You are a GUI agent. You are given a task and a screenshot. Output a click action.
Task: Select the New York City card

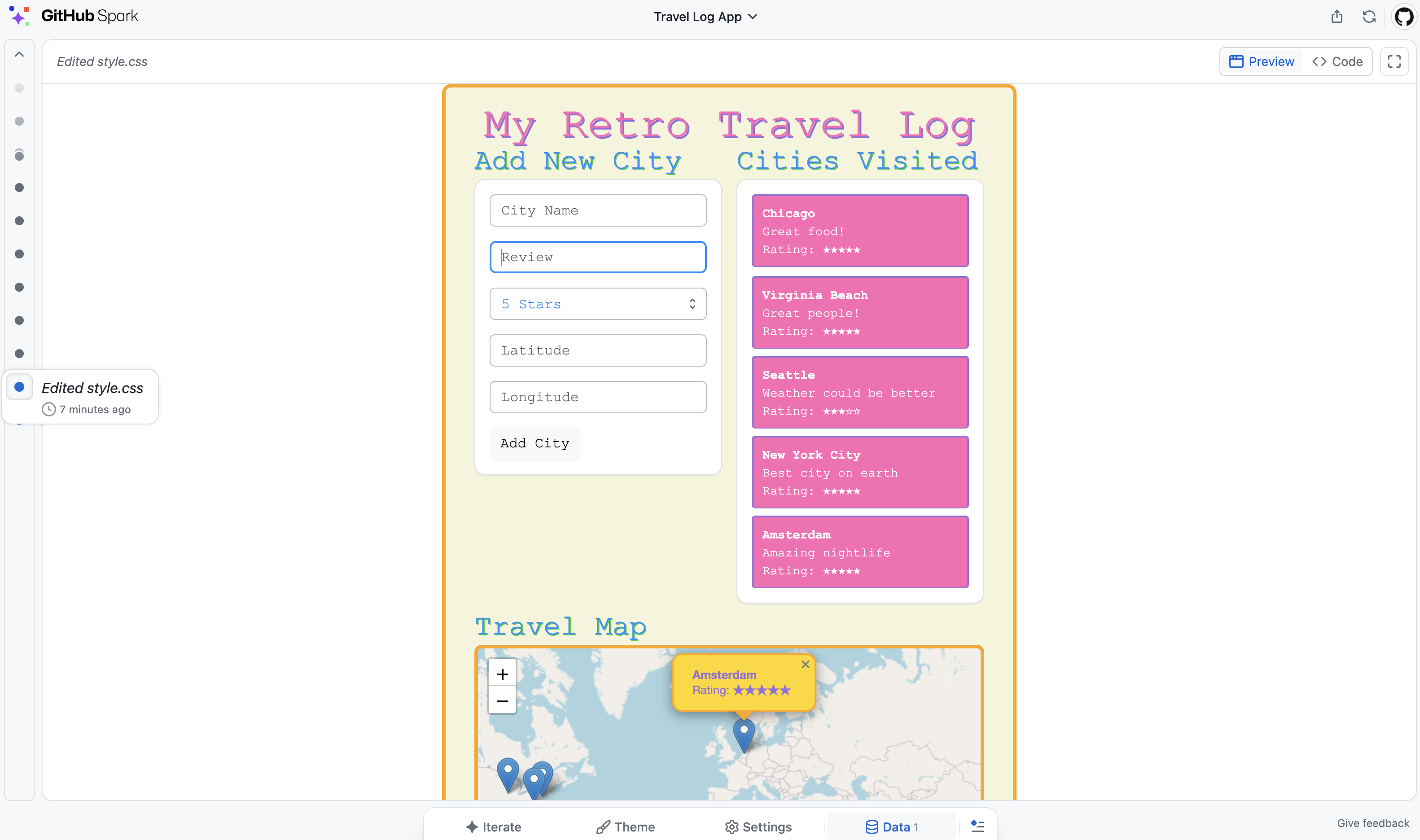point(860,472)
